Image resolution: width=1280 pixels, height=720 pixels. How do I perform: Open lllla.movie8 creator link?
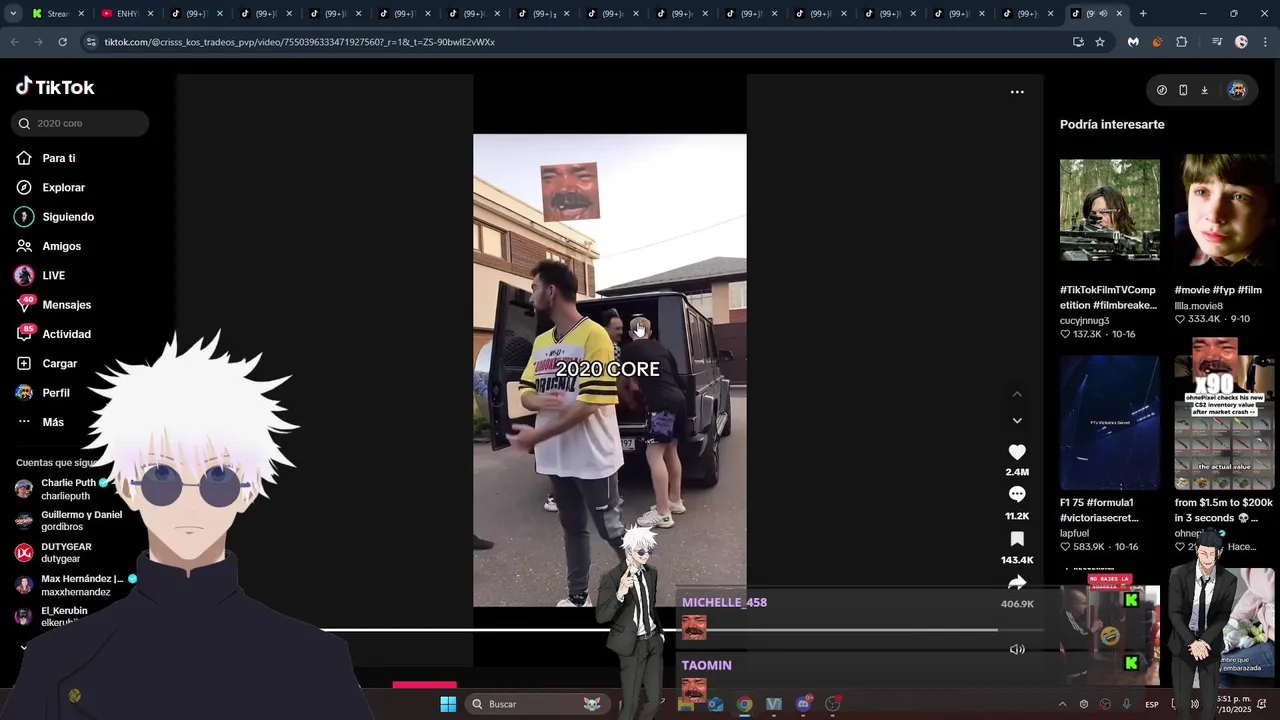[1198, 305]
